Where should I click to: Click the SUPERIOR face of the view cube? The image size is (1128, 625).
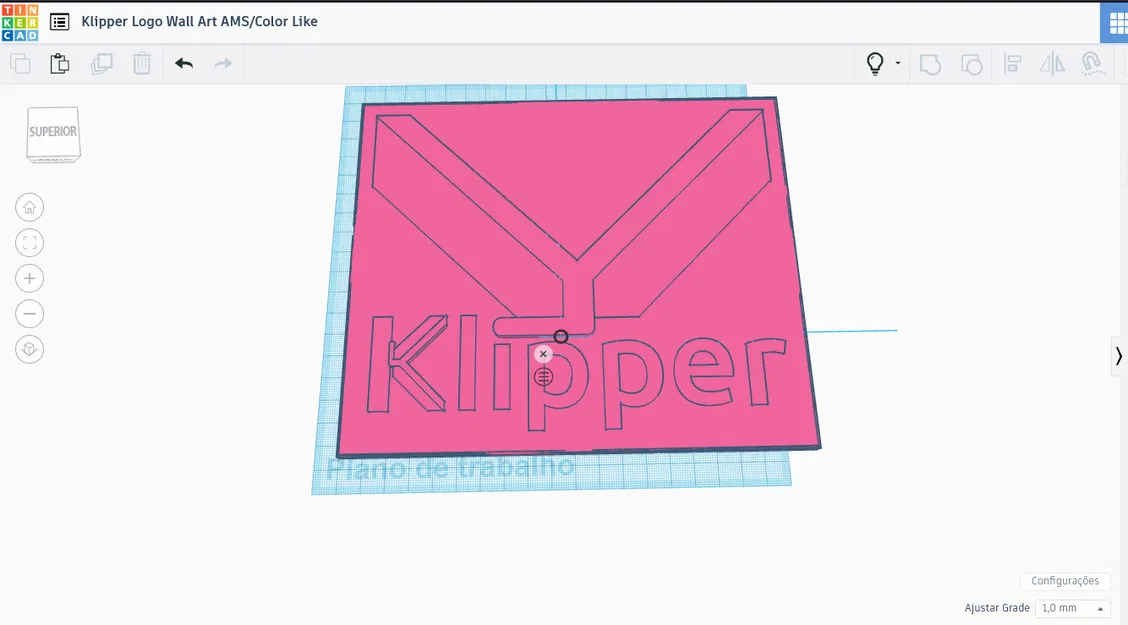pos(53,131)
